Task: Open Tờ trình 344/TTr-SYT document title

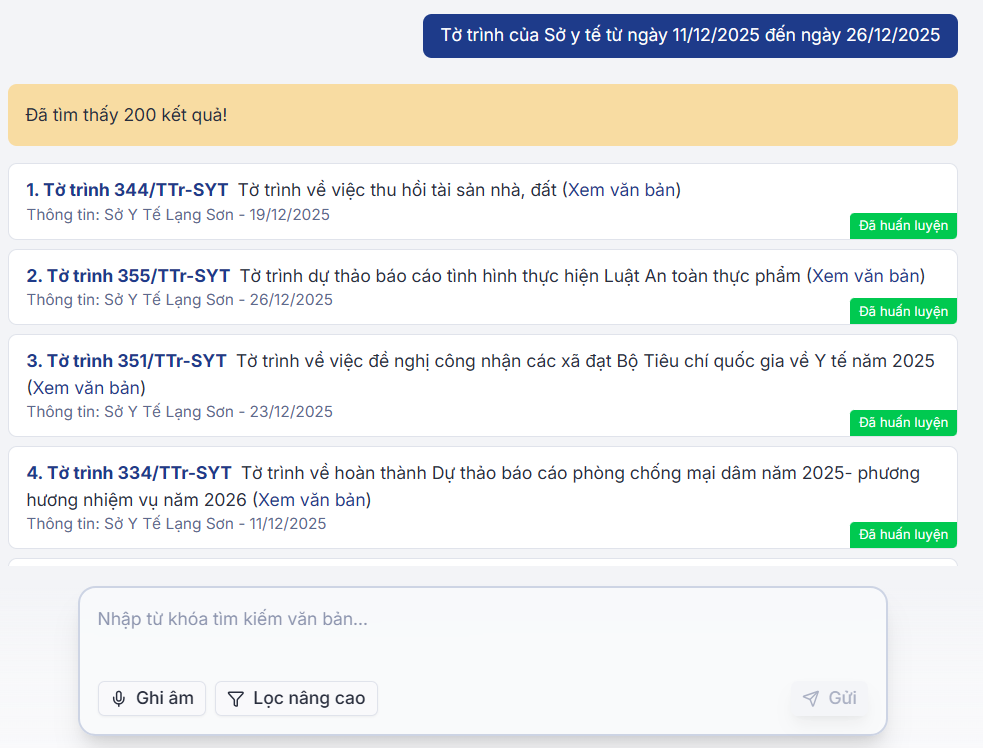Action: tap(128, 190)
